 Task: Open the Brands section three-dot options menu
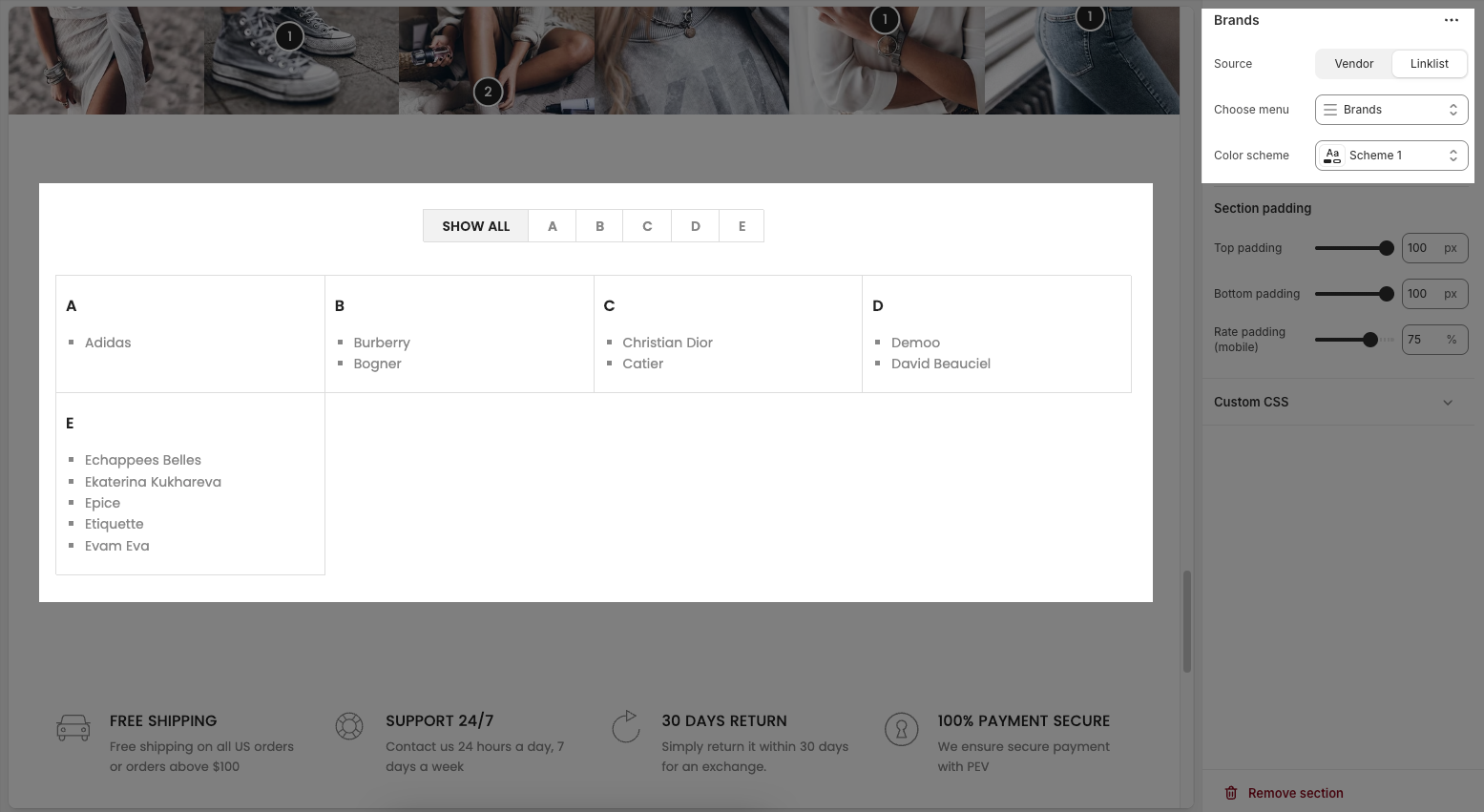coord(1451,20)
